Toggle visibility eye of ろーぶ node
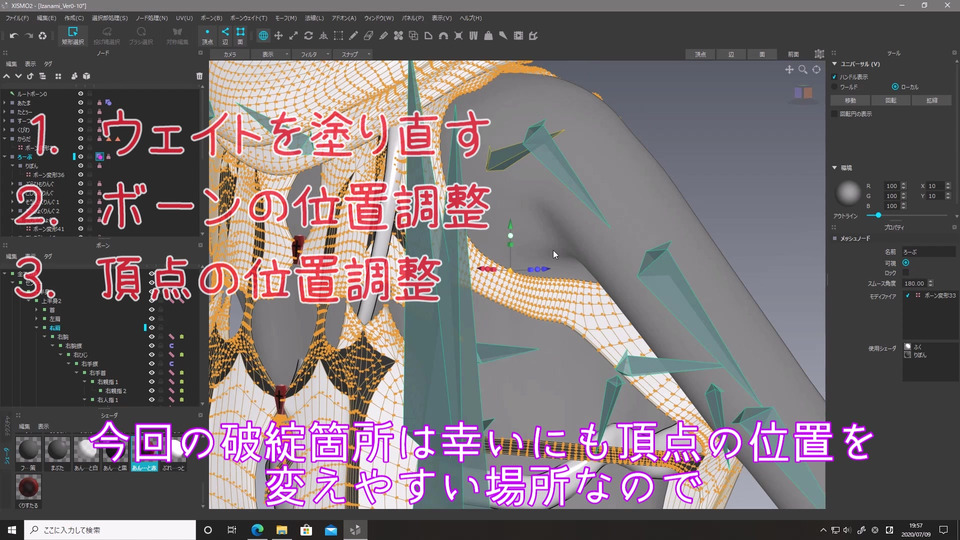Viewport: 960px width, 540px height. pyautogui.click(x=80, y=157)
